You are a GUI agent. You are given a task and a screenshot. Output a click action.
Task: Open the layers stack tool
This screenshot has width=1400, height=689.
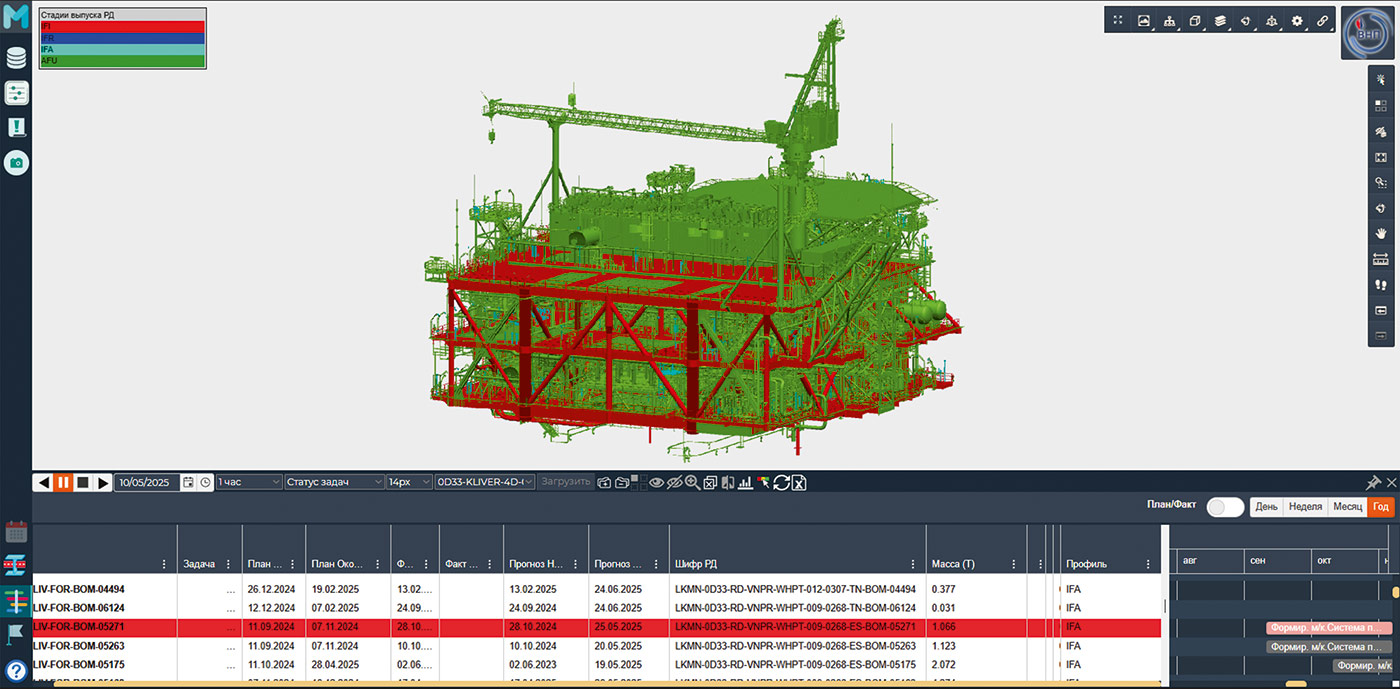(1220, 20)
